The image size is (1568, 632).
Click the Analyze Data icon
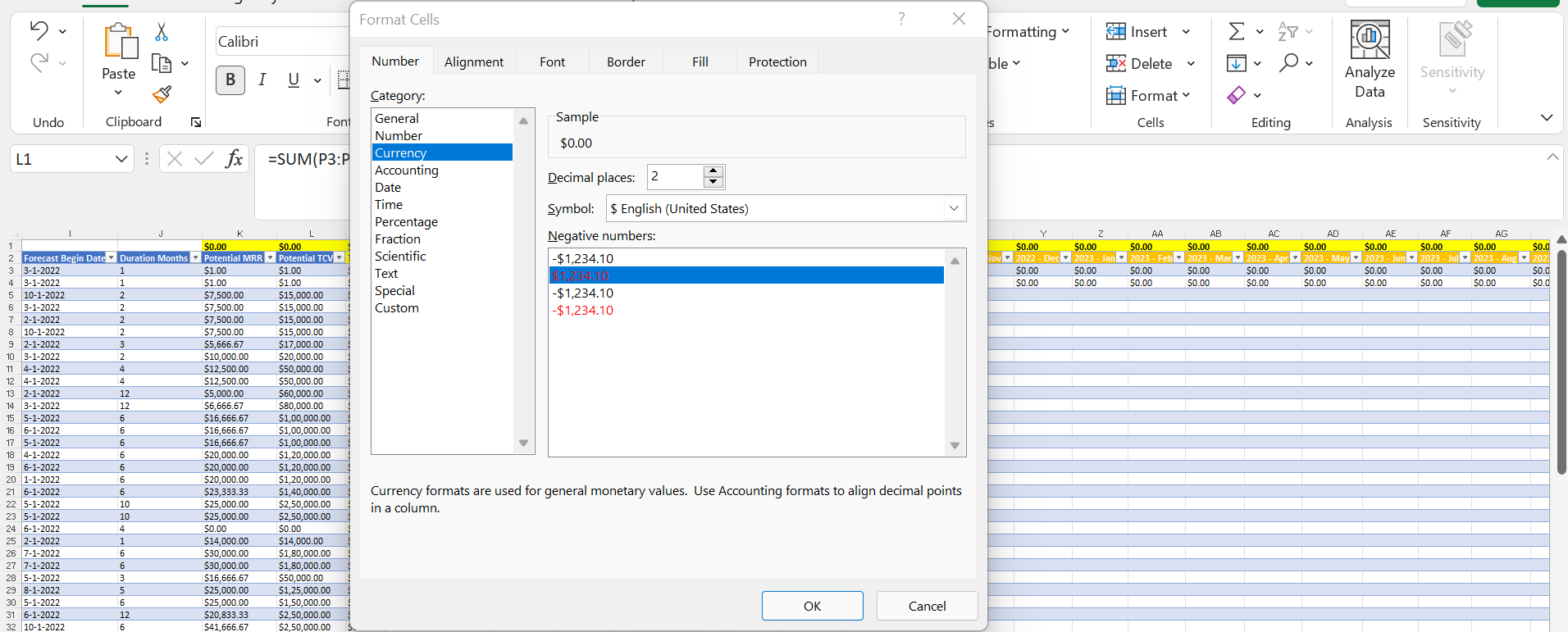(1370, 39)
